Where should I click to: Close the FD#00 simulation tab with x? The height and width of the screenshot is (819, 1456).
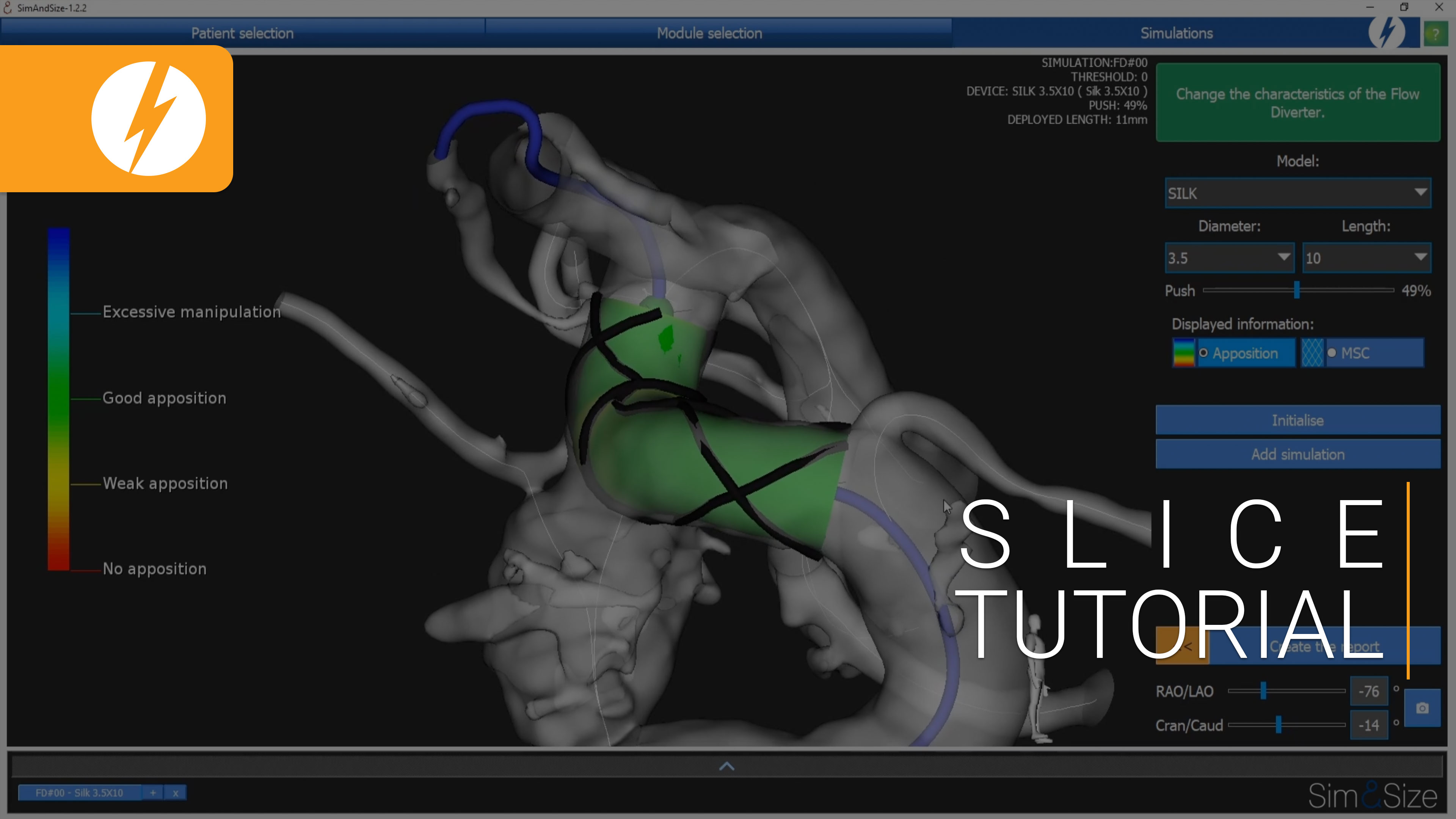(175, 793)
